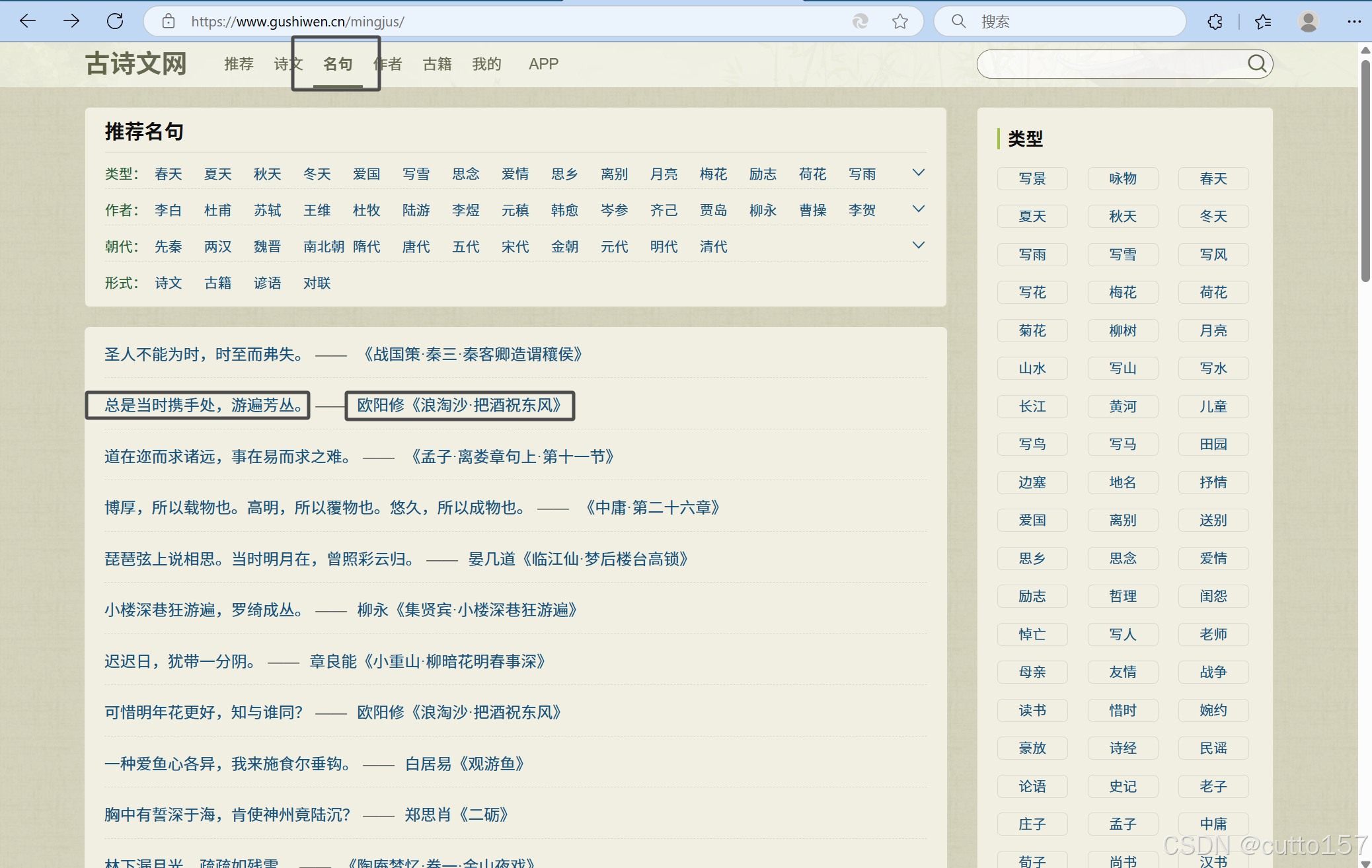Screen dimensions: 1372x868
Task: Select the 写景 type tag
Action: pyautogui.click(x=1032, y=178)
